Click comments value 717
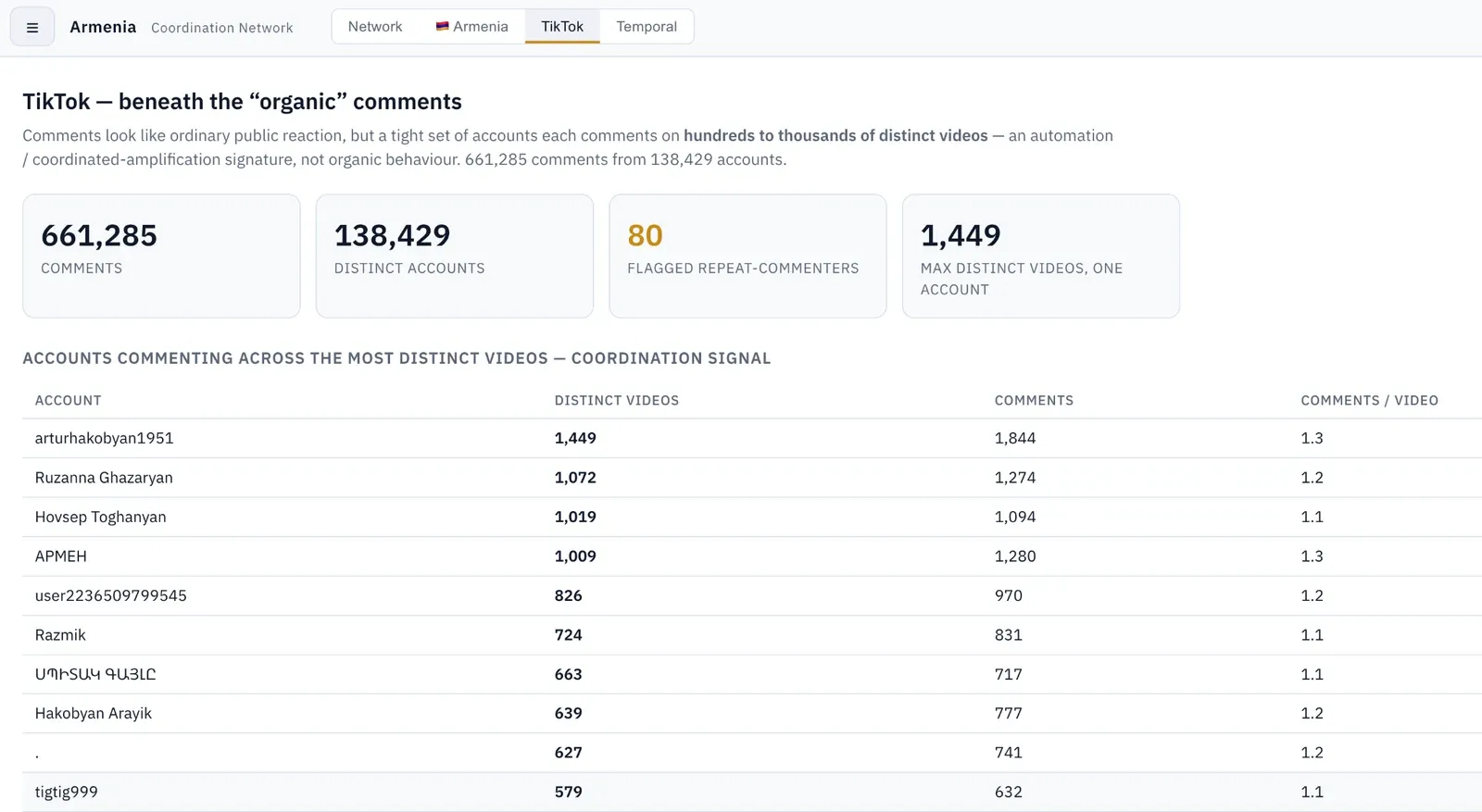1482x812 pixels. (x=1009, y=674)
